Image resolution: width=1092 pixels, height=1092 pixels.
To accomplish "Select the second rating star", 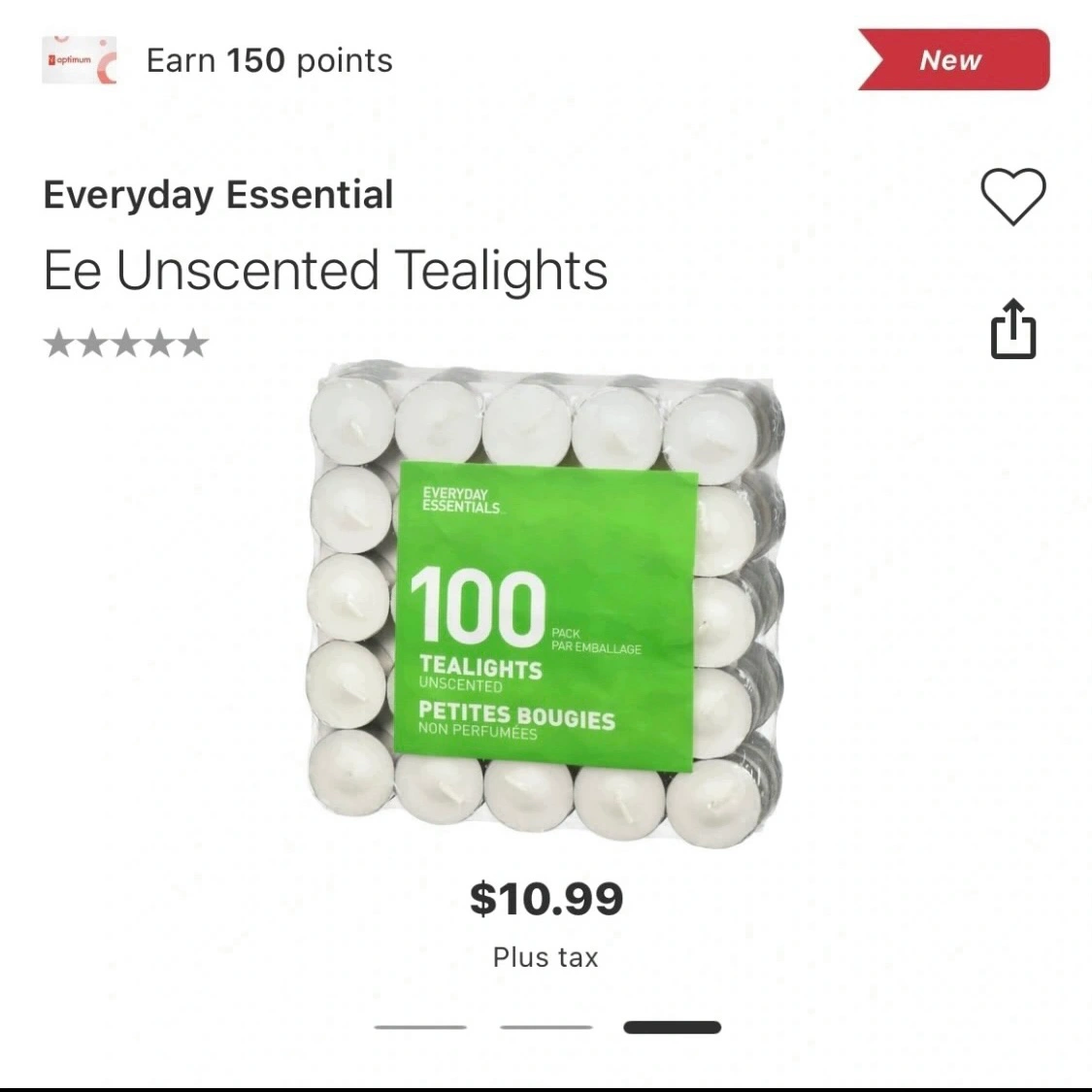I will pos(92,344).
